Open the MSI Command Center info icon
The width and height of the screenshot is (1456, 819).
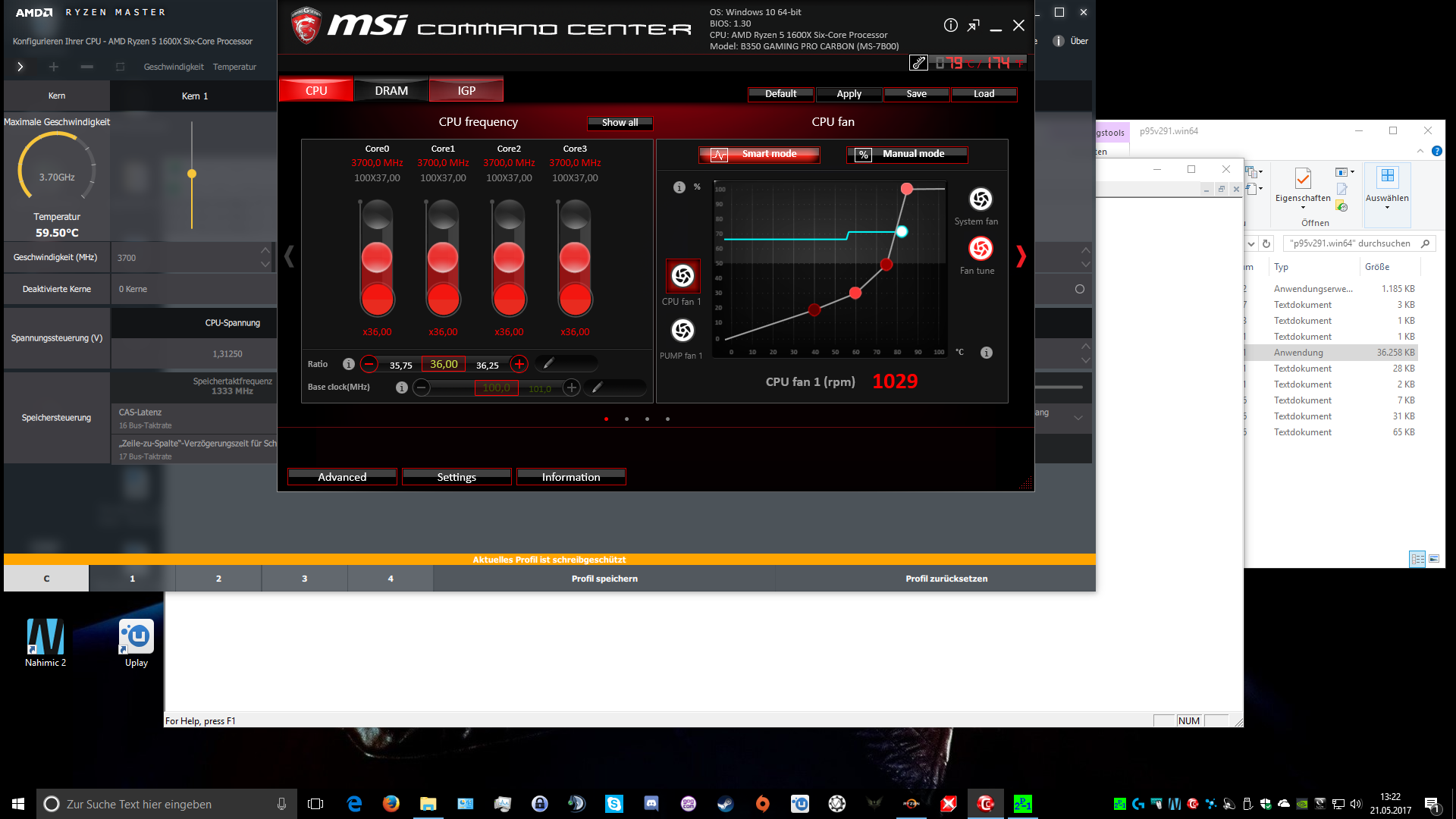pos(950,25)
